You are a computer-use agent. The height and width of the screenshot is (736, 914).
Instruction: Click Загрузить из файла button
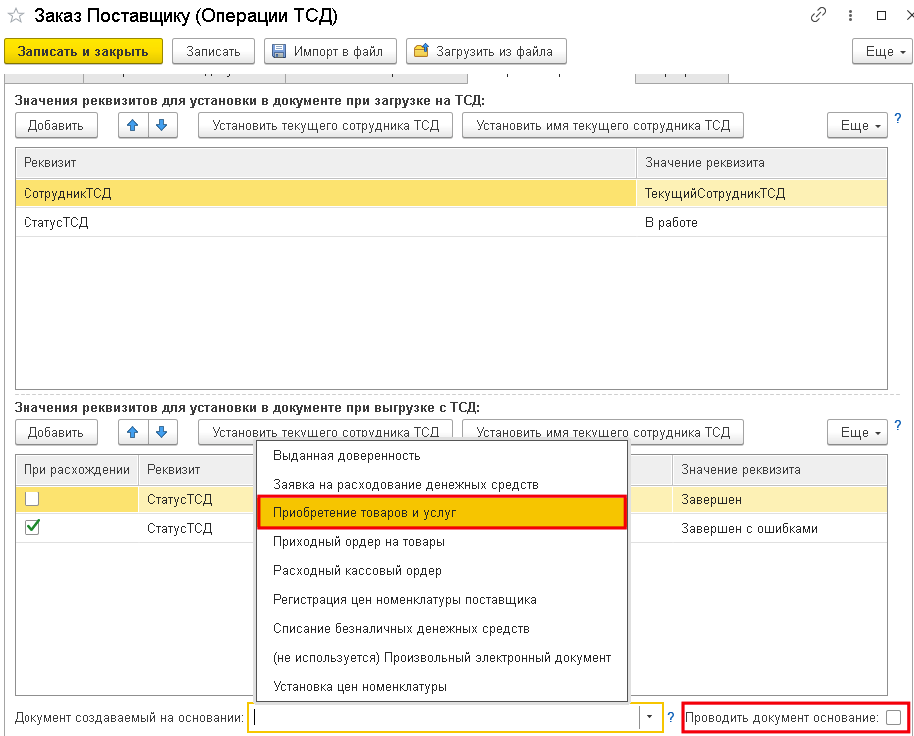pos(486,51)
